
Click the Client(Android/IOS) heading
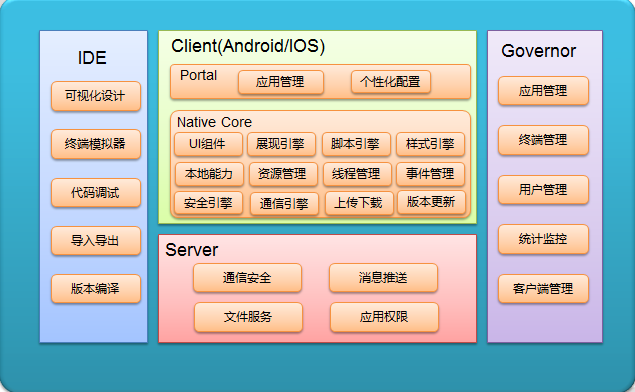click(248, 46)
